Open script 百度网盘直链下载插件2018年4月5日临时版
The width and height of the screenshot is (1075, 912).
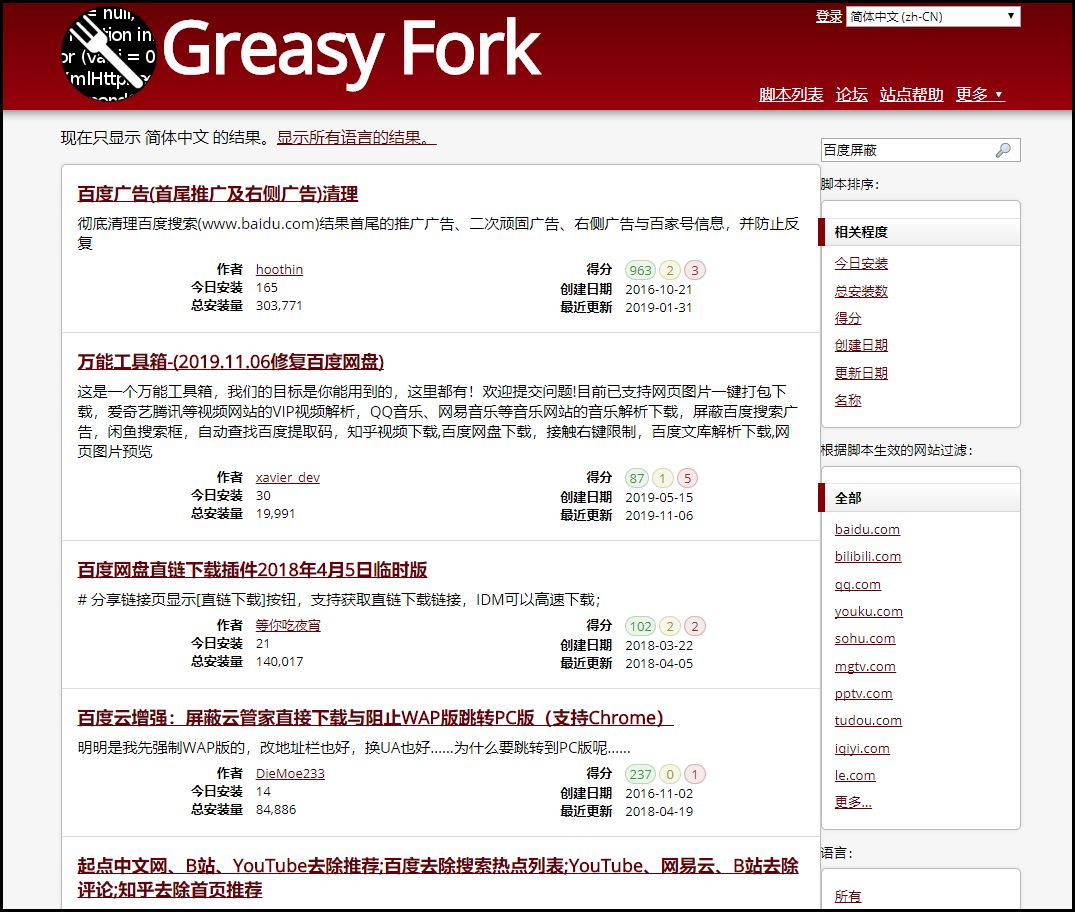coord(252,570)
